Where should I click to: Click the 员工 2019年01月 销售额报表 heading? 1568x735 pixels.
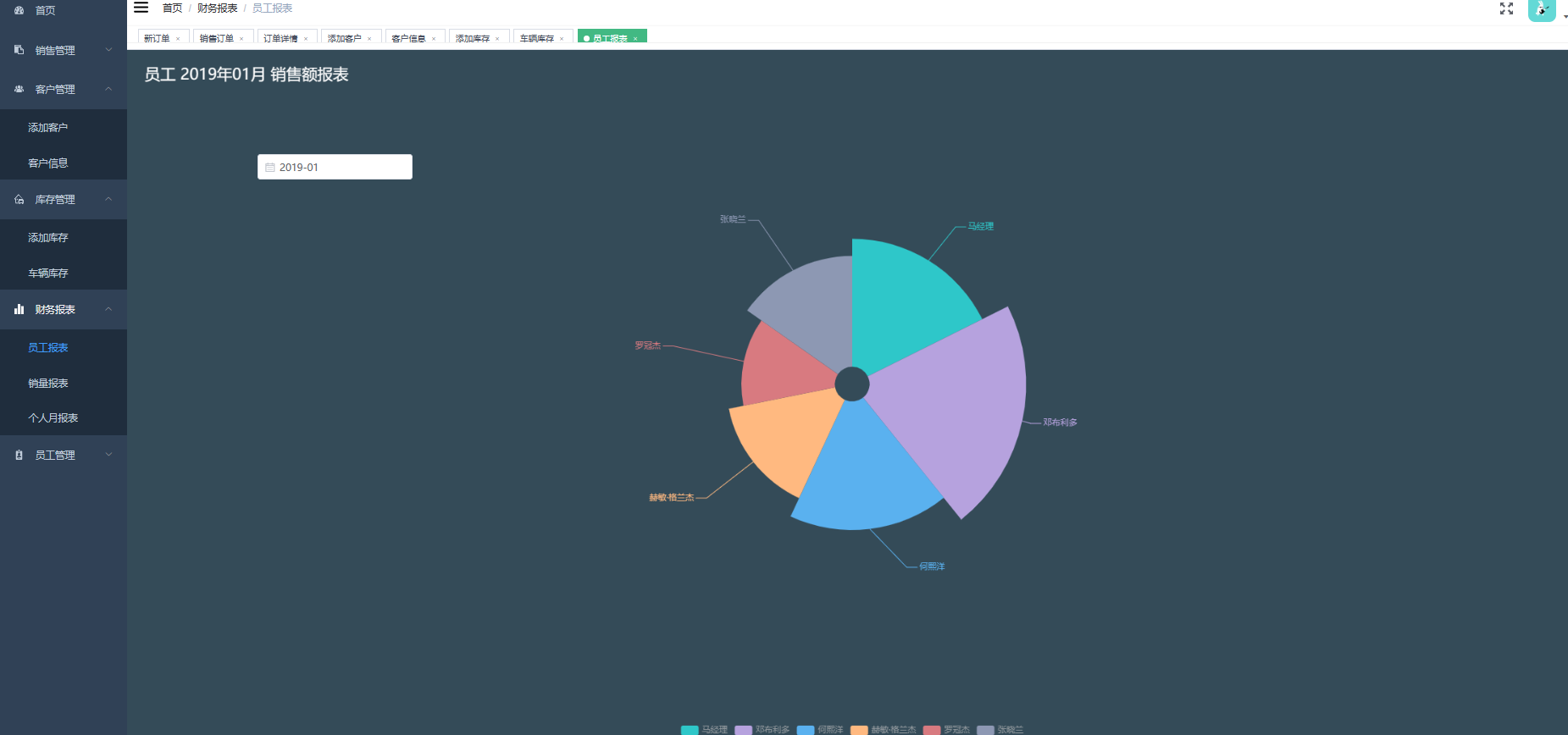coord(247,75)
